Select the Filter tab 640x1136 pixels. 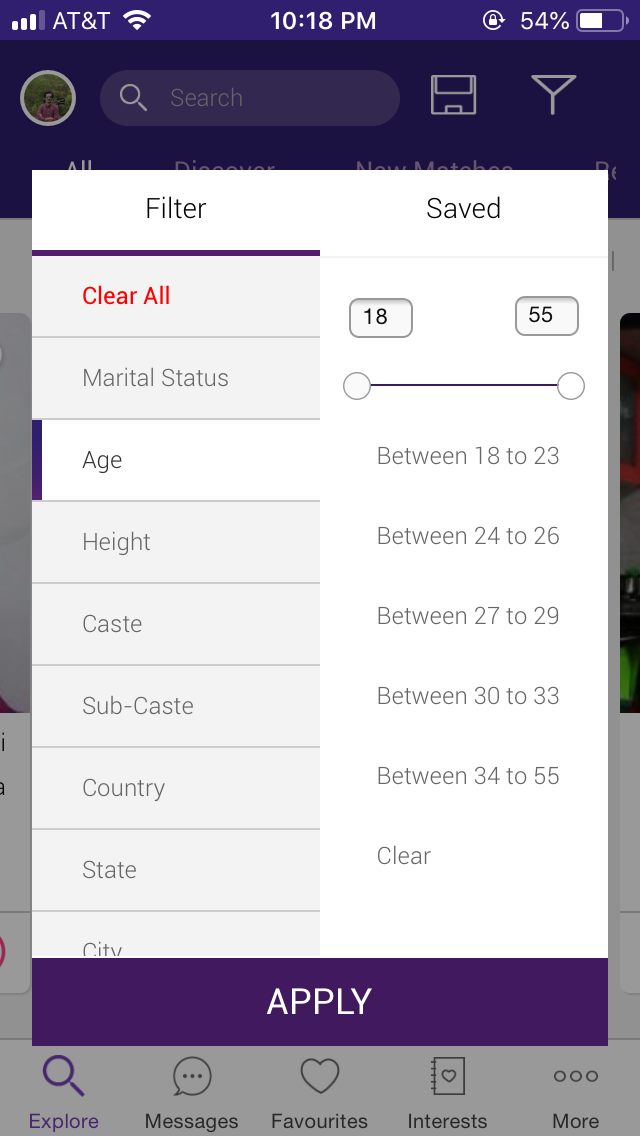point(176,209)
